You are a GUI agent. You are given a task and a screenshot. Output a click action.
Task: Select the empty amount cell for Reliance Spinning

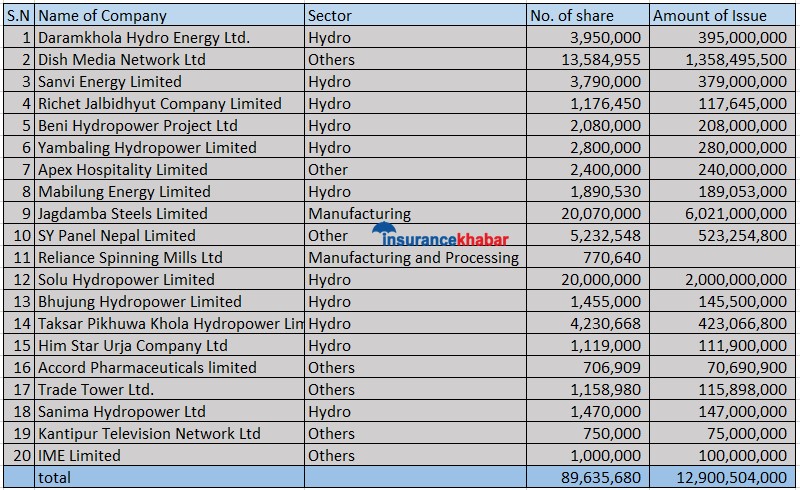720,257
